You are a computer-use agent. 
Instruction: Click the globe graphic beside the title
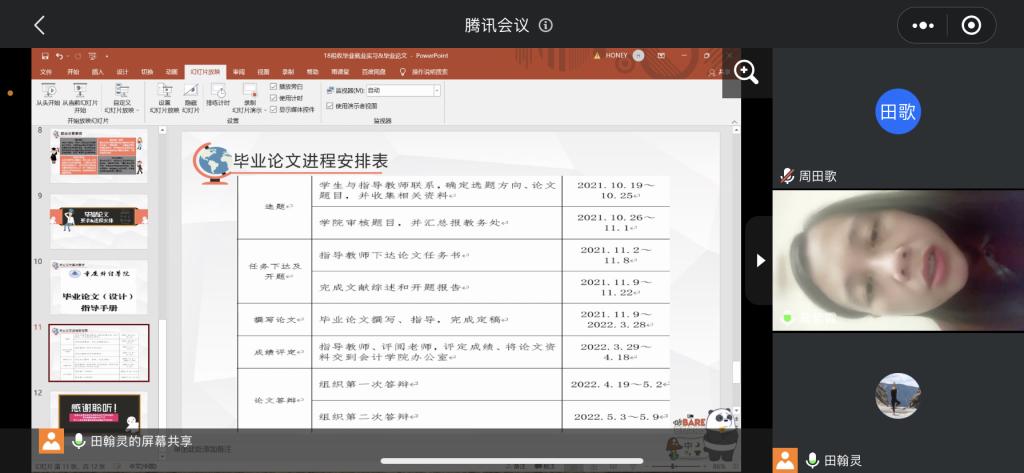click(212, 163)
